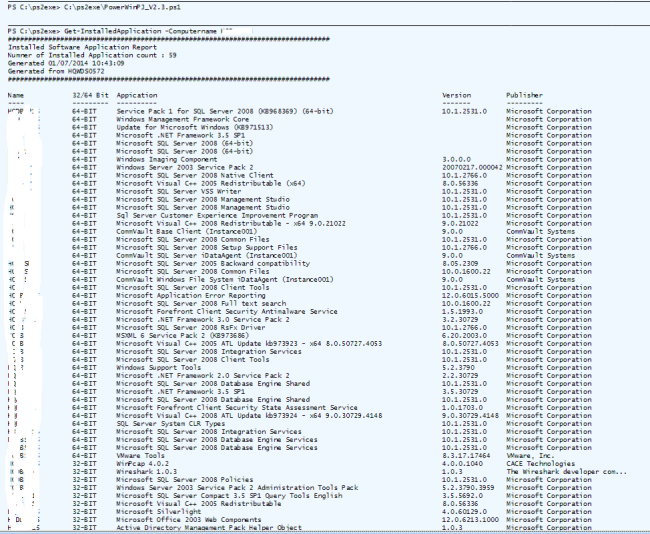The width and height of the screenshot is (650, 534).
Task: Click version value '1.5.1993.0'
Action: point(462,311)
